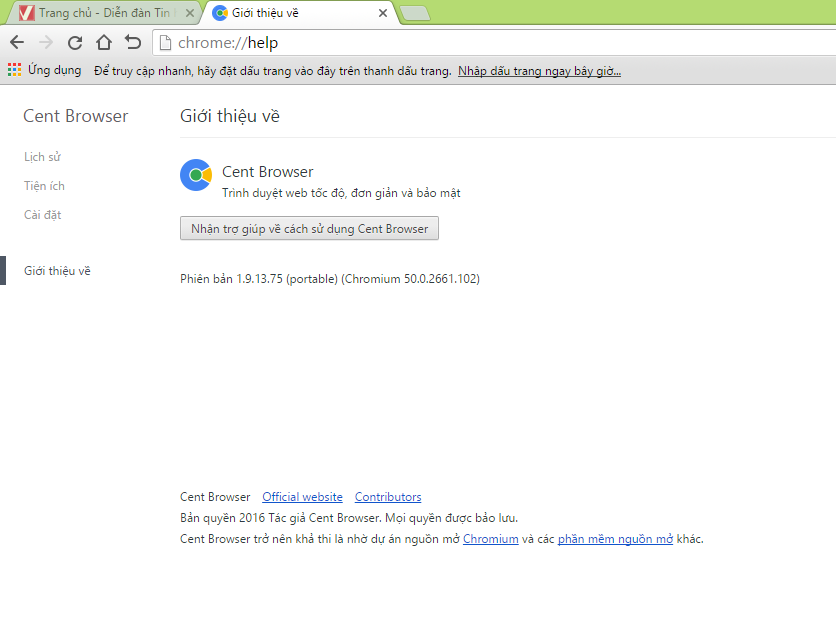
Task: Click the undo closed tab icon
Action: coord(133,42)
